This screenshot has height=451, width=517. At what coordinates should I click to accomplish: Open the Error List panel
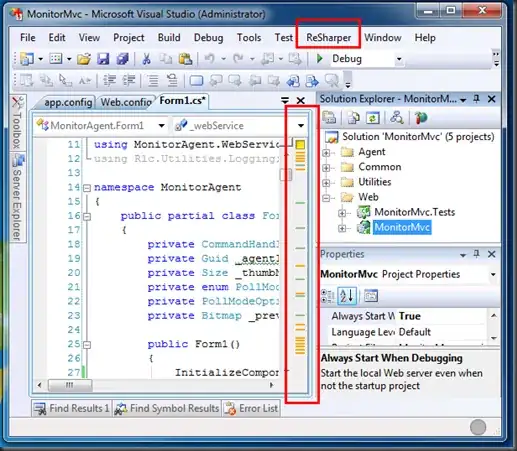[x=251, y=408]
